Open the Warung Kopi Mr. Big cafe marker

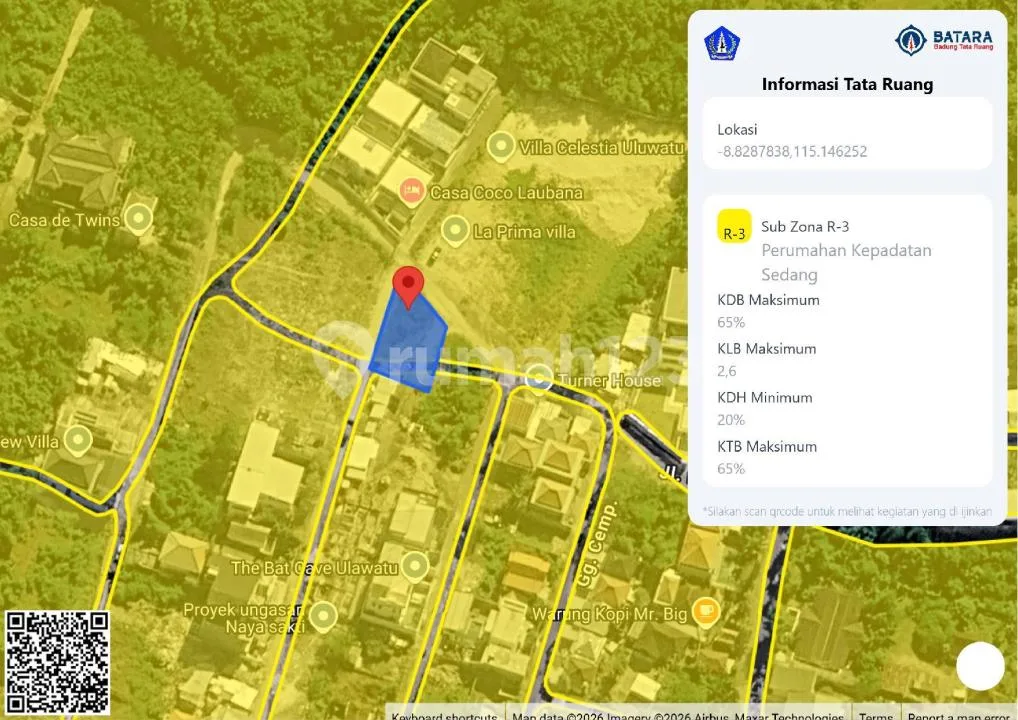(705, 612)
